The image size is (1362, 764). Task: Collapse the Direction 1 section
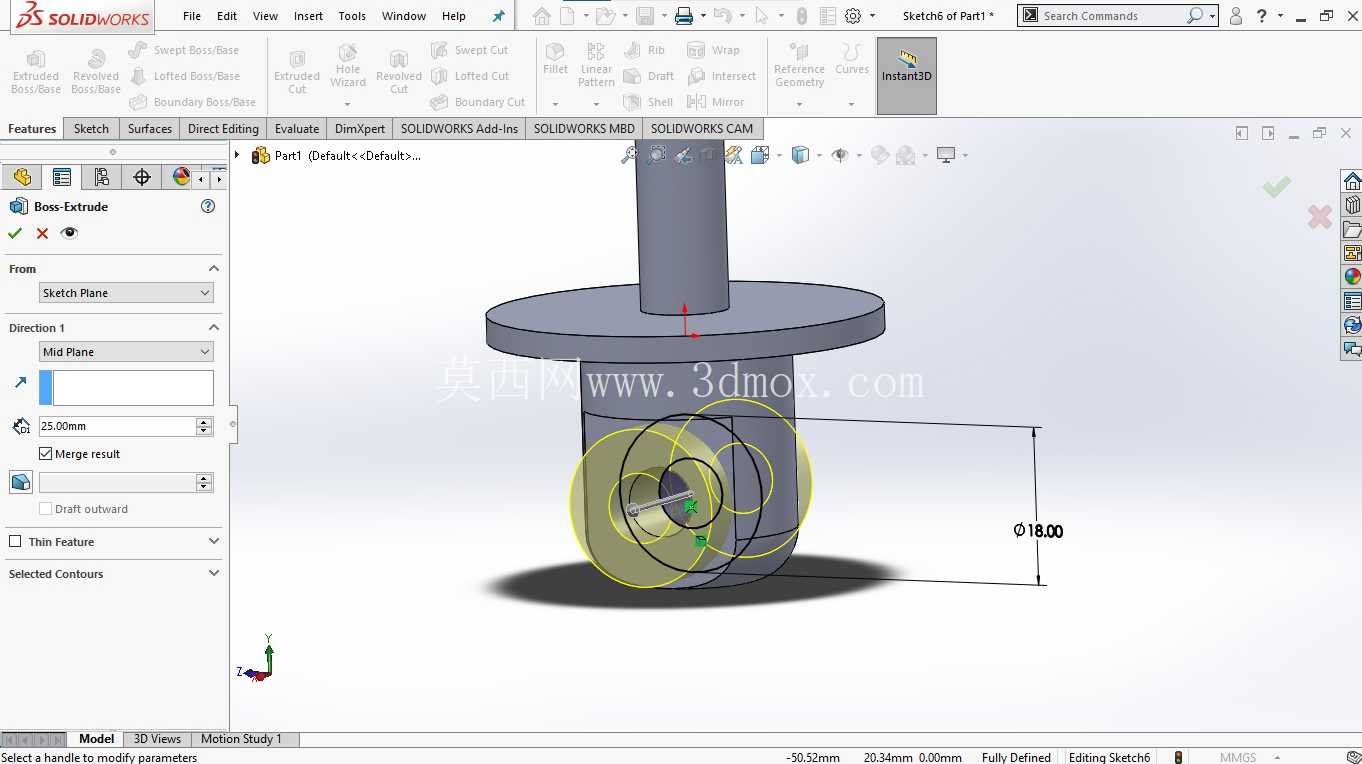click(213, 328)
